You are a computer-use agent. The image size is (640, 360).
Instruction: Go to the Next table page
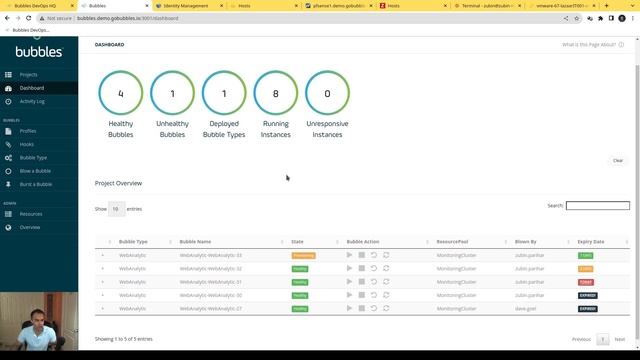click(x=620, y=339)
